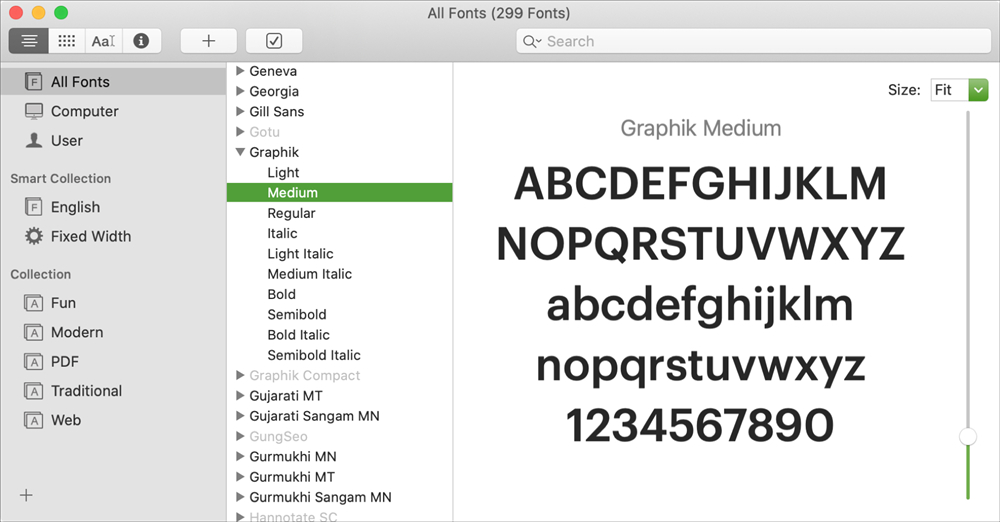This screenshot has height=522, width=1000.
Task: Select the User collection
Action: [x=66, y=141]
